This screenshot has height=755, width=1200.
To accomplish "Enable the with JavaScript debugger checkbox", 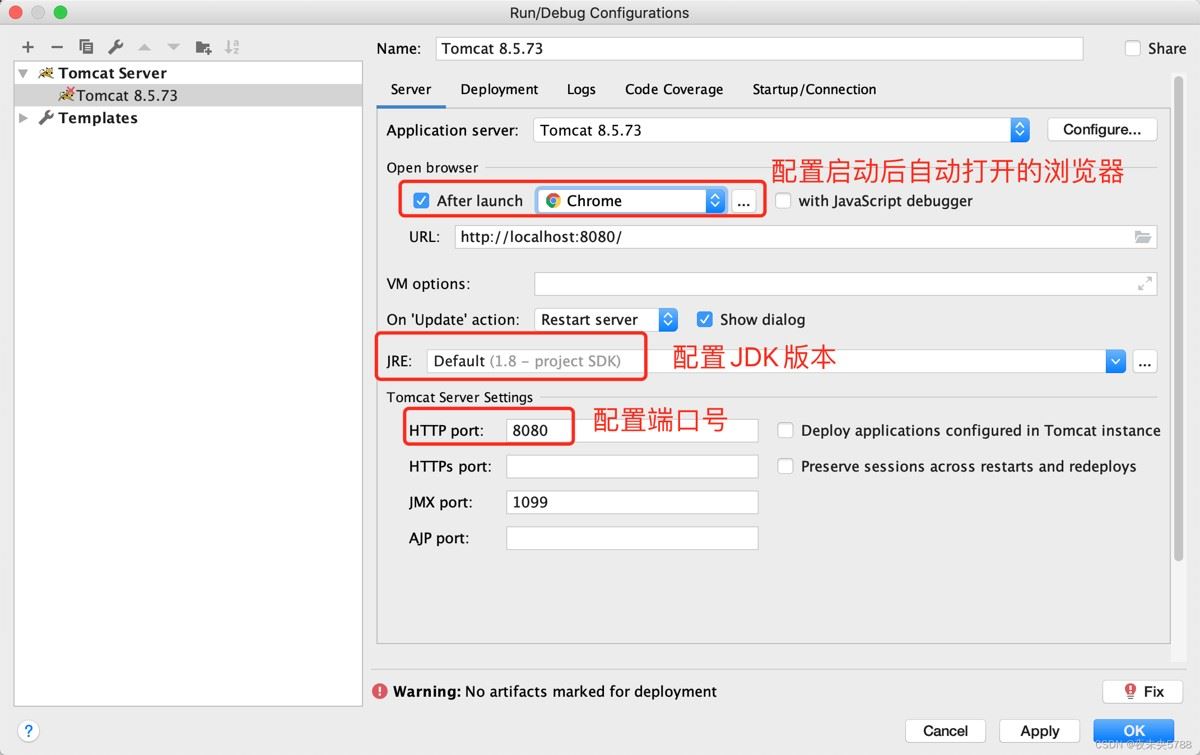I will 783,201.
